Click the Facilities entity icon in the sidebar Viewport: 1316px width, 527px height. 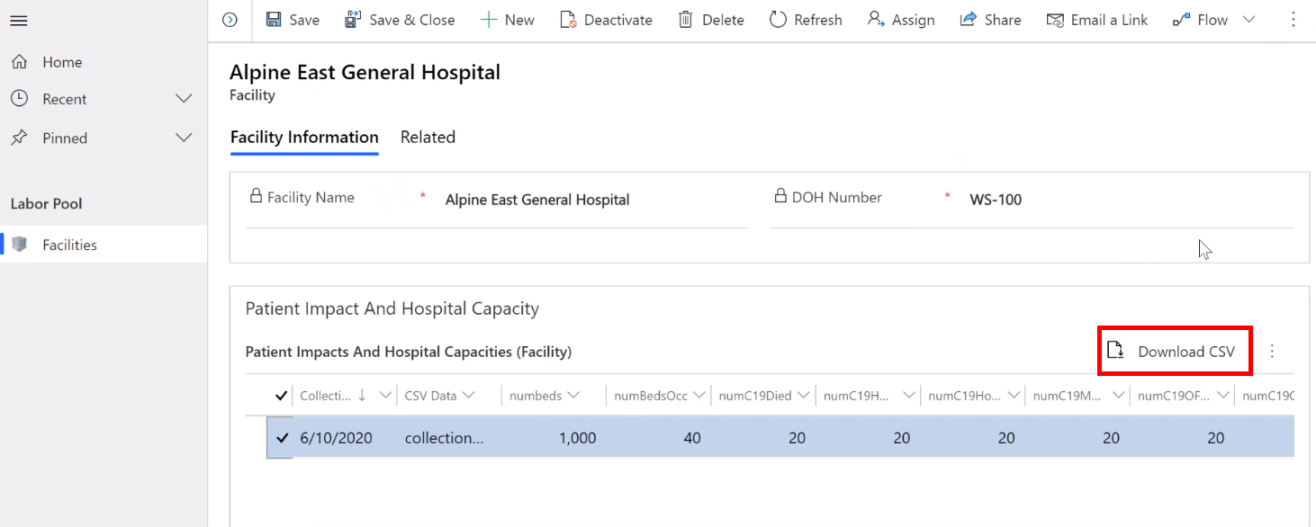pos(20,245)
